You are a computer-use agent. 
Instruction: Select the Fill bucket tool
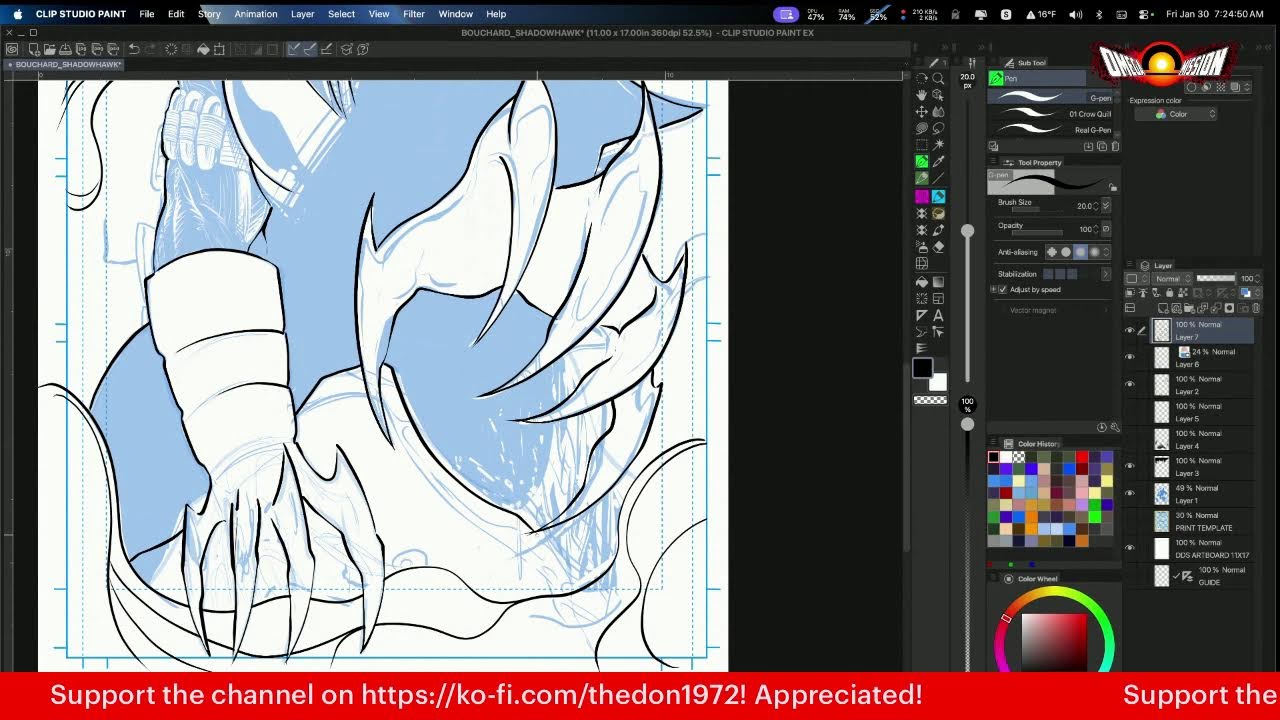(x=922, y=281)
